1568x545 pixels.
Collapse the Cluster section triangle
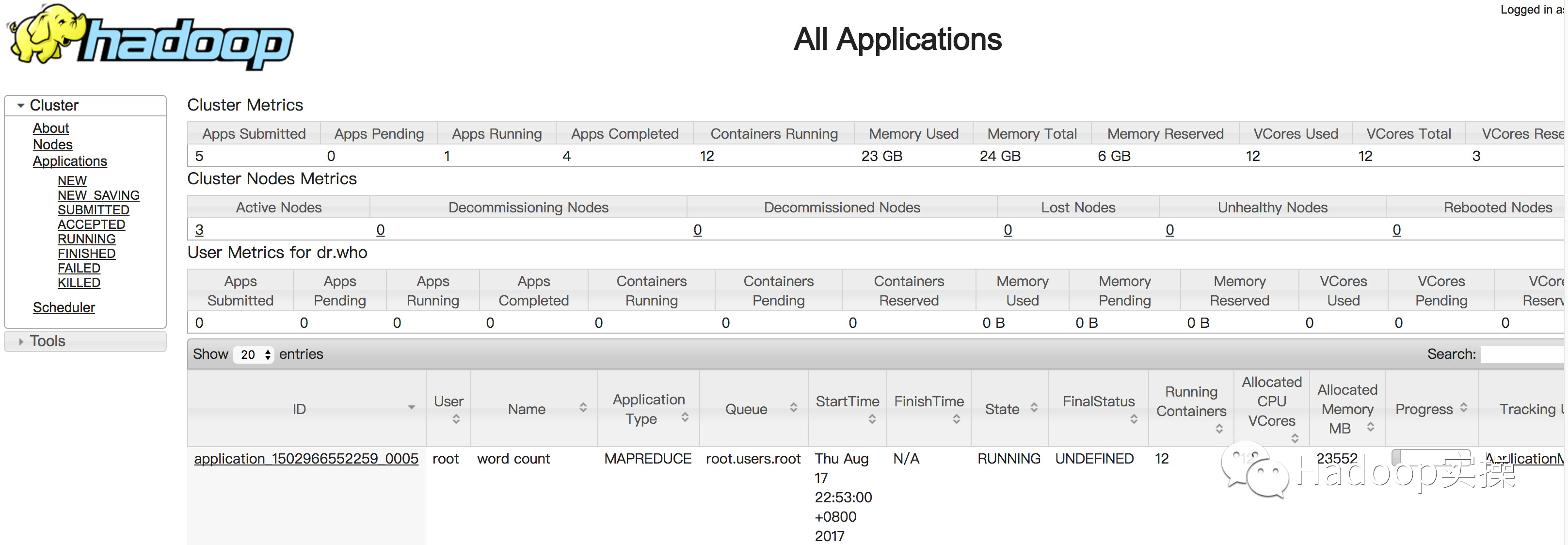[x=21, y=105]
